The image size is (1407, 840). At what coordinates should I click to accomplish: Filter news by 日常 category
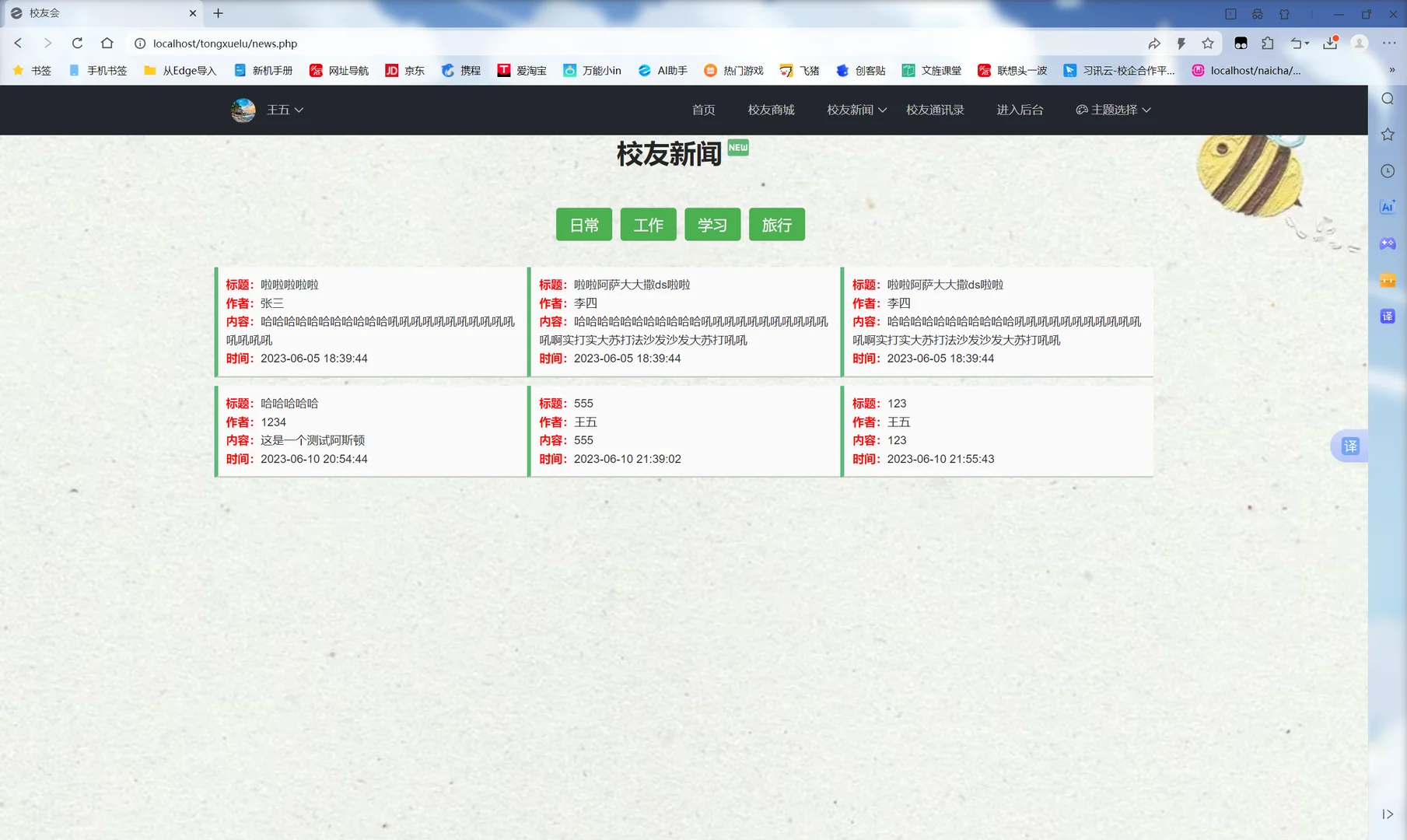pos(583,224)
